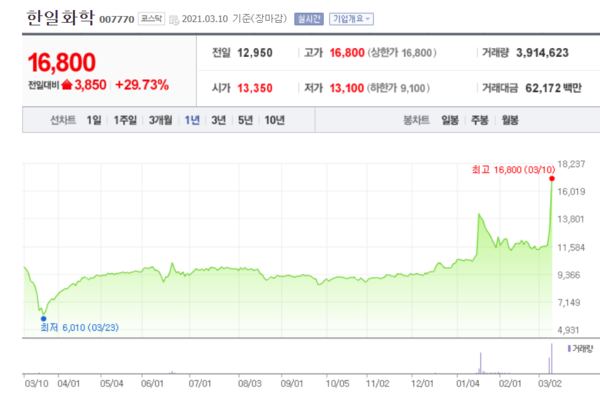Show the 5년 chart period
Screen dimensions: 600x399
point(245,120)
